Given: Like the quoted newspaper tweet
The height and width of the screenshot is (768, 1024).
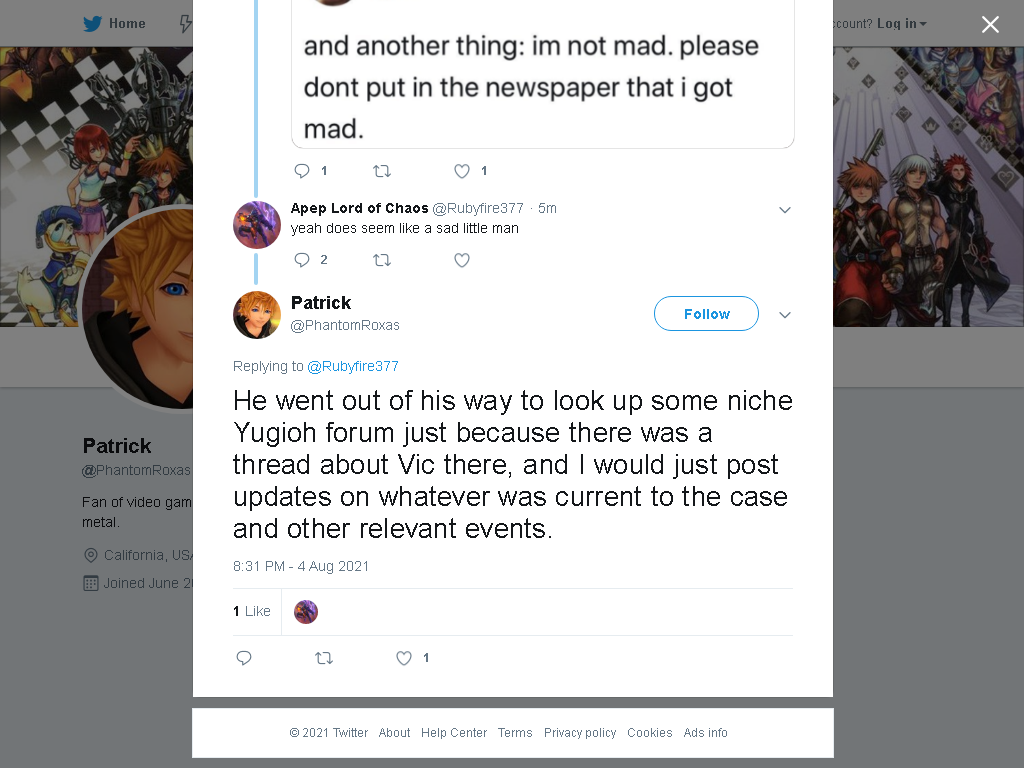Looking at the screenshot, I should (x=462, y=171).
